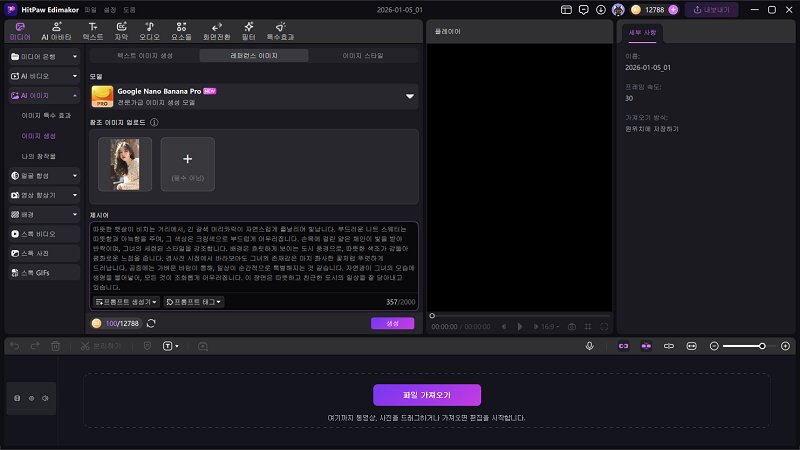Viewport: 800px width, 450px height.
Task: Refresh the credit balance next to 100/12788
Action: pyautogui.click(x=151, y=323)
